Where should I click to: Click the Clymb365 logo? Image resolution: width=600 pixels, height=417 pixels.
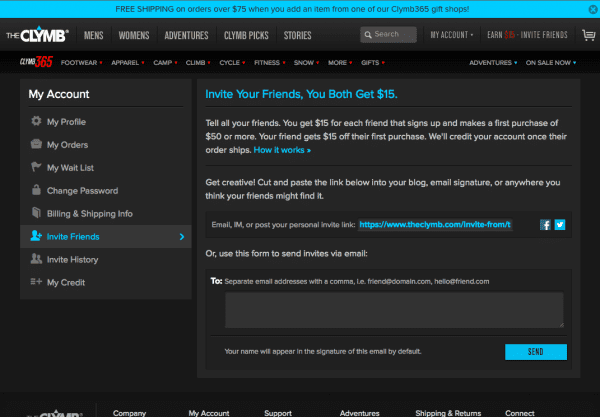[x=36, y=62]
